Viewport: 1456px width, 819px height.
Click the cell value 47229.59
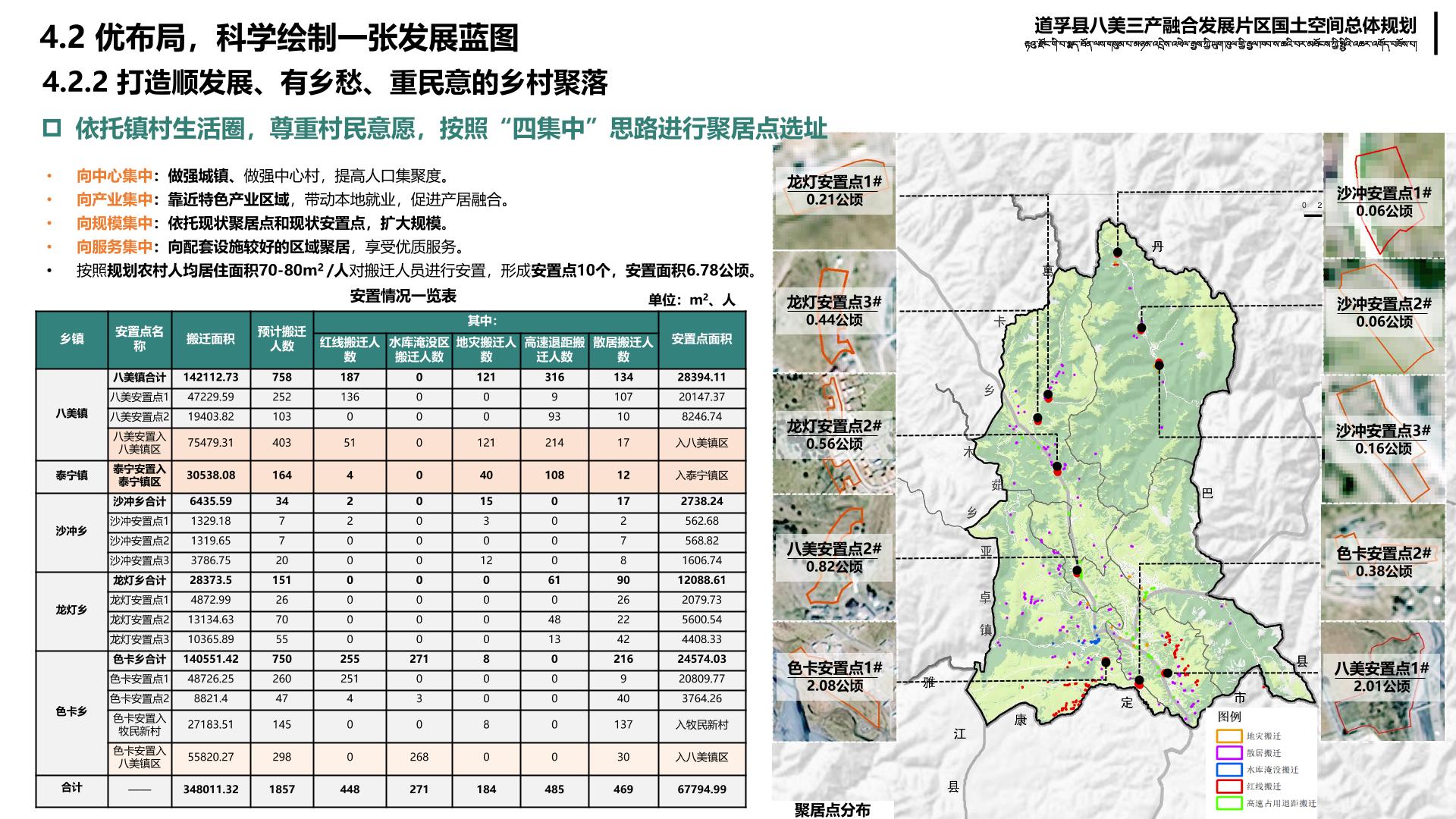pyautogui.click(x=211, y=397)
